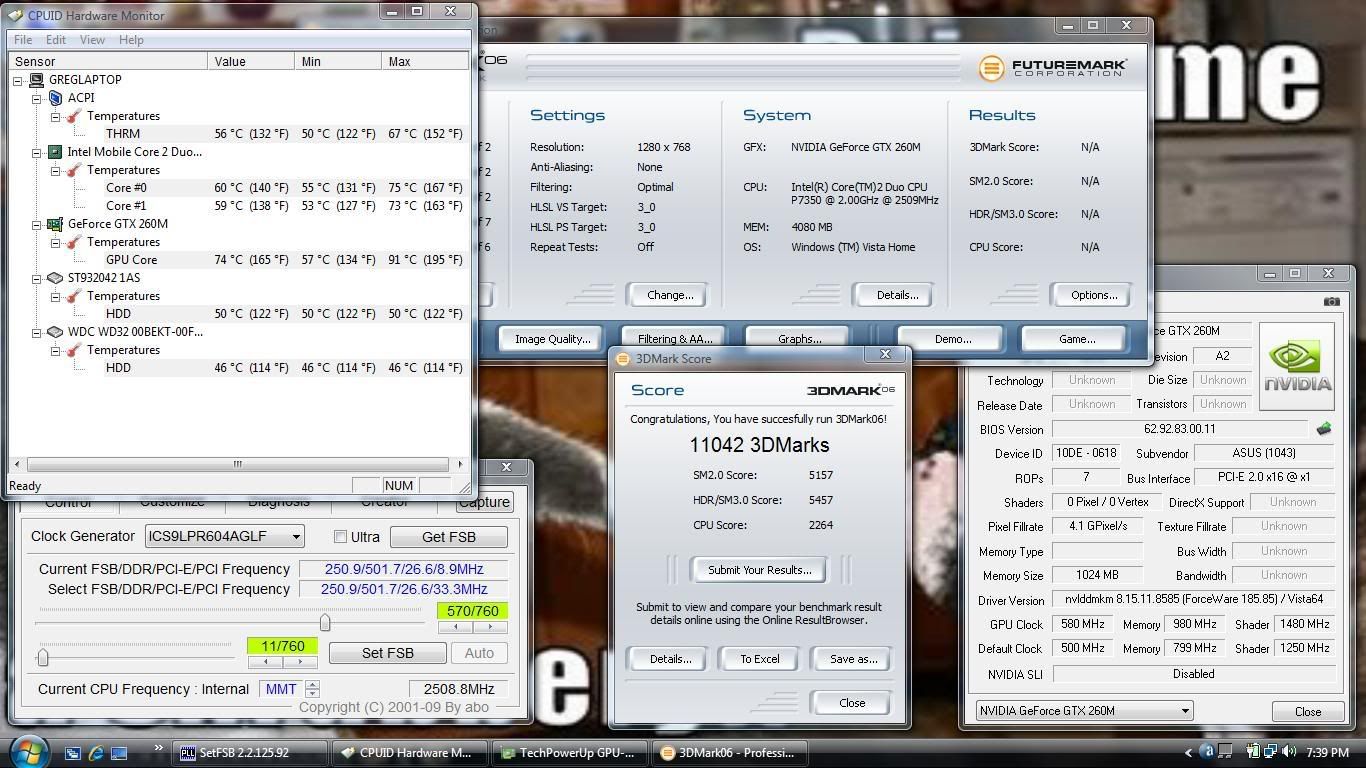The image size is (1366, 768).
Task: Collapse the GREGLAPTOP tree node
Action: click(18, 80)
